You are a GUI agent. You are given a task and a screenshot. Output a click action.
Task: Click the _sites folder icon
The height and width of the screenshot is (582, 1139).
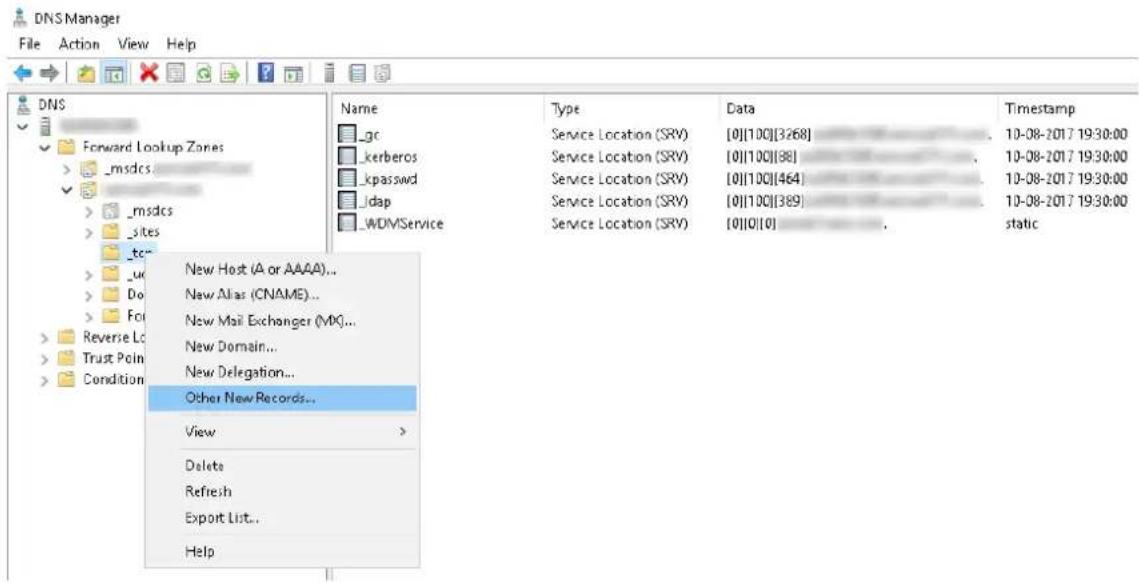point(110,233)
